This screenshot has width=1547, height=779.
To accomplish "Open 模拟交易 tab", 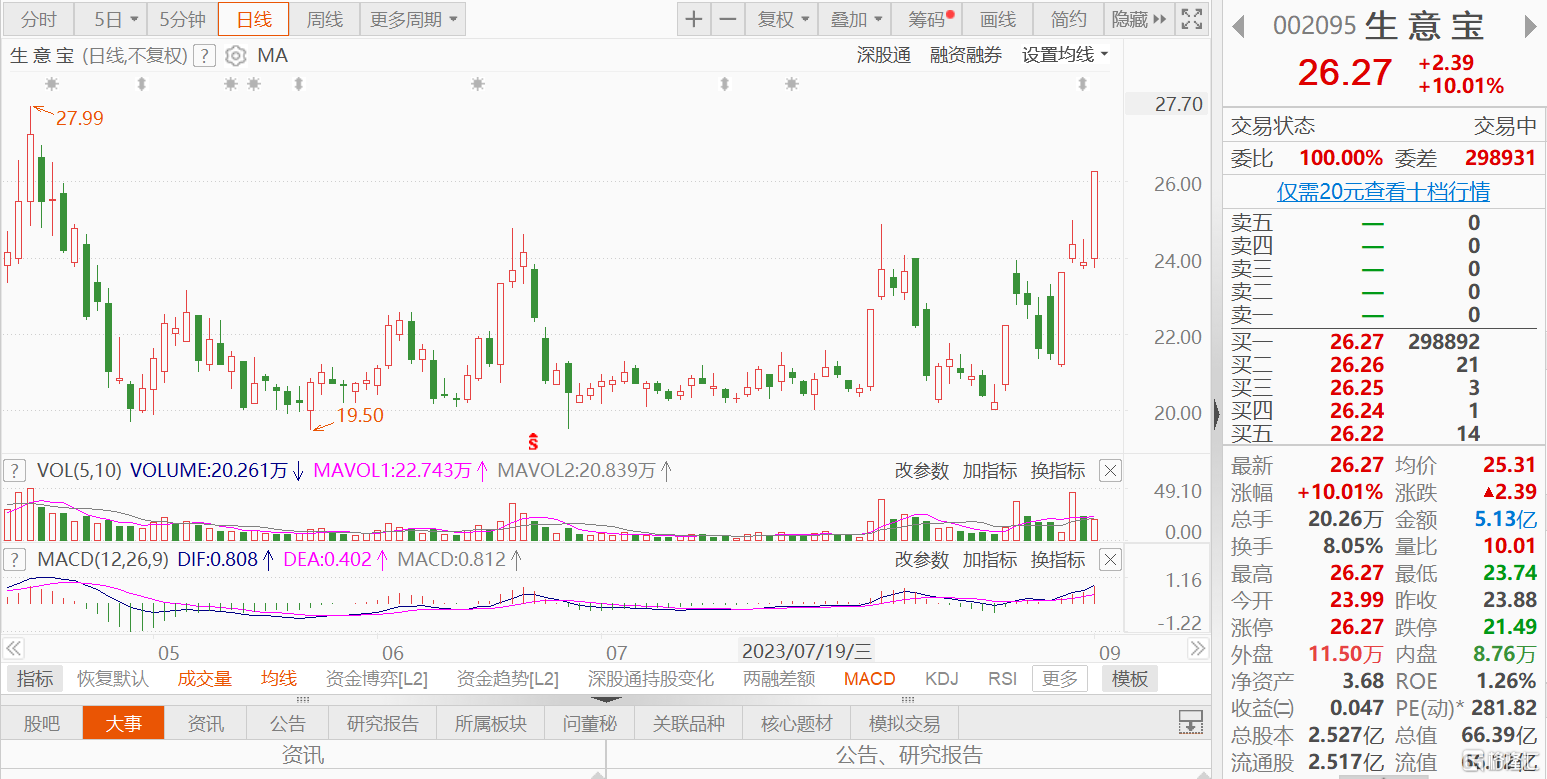I will (x=905, y=723).
